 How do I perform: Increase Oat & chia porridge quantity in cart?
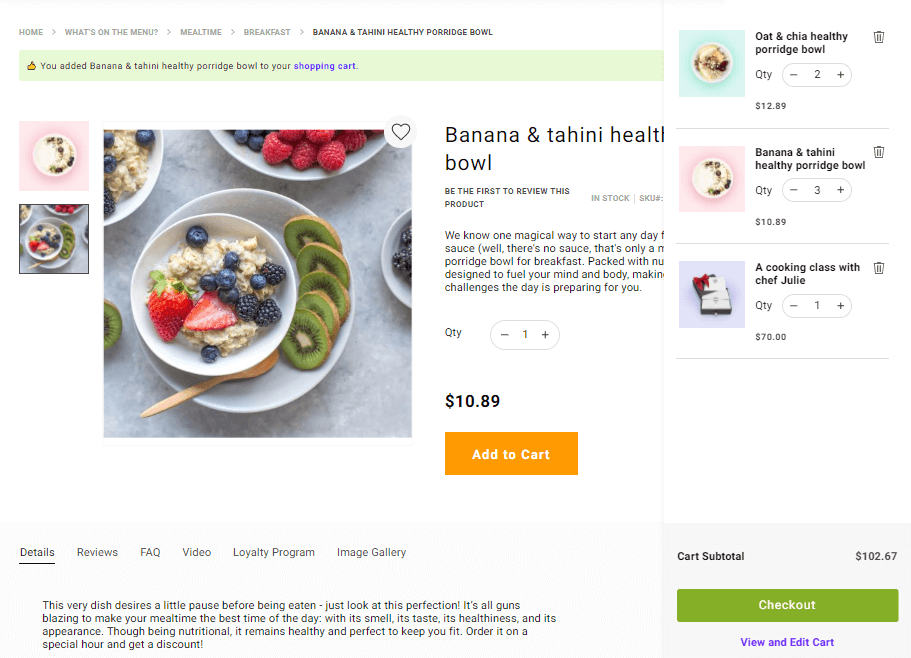(840, 75)
